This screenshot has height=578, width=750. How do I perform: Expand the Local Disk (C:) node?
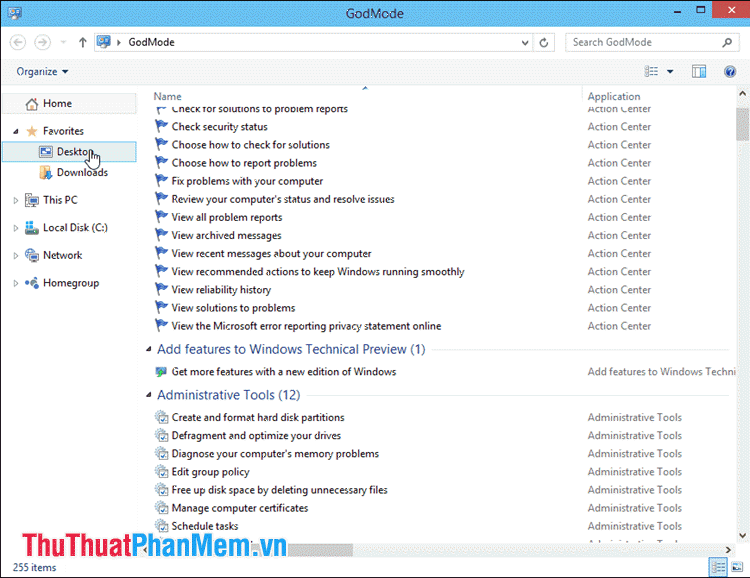[16, 228]
